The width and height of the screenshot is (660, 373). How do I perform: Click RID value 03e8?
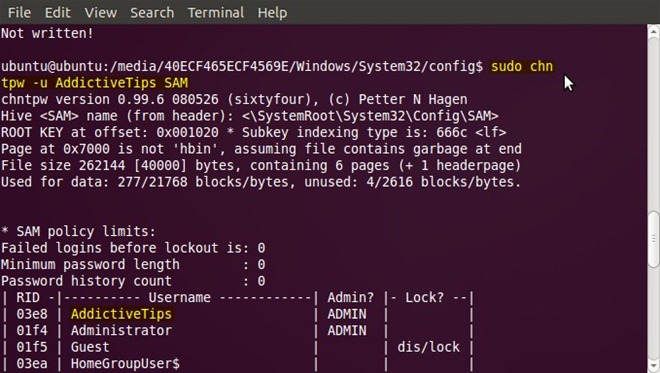point(32,314)
